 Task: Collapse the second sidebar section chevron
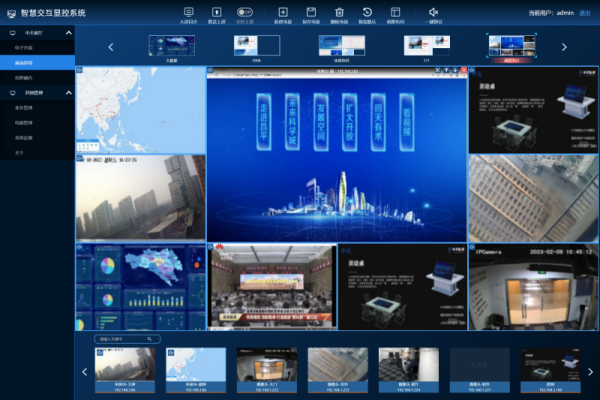[x=68, y=92]
